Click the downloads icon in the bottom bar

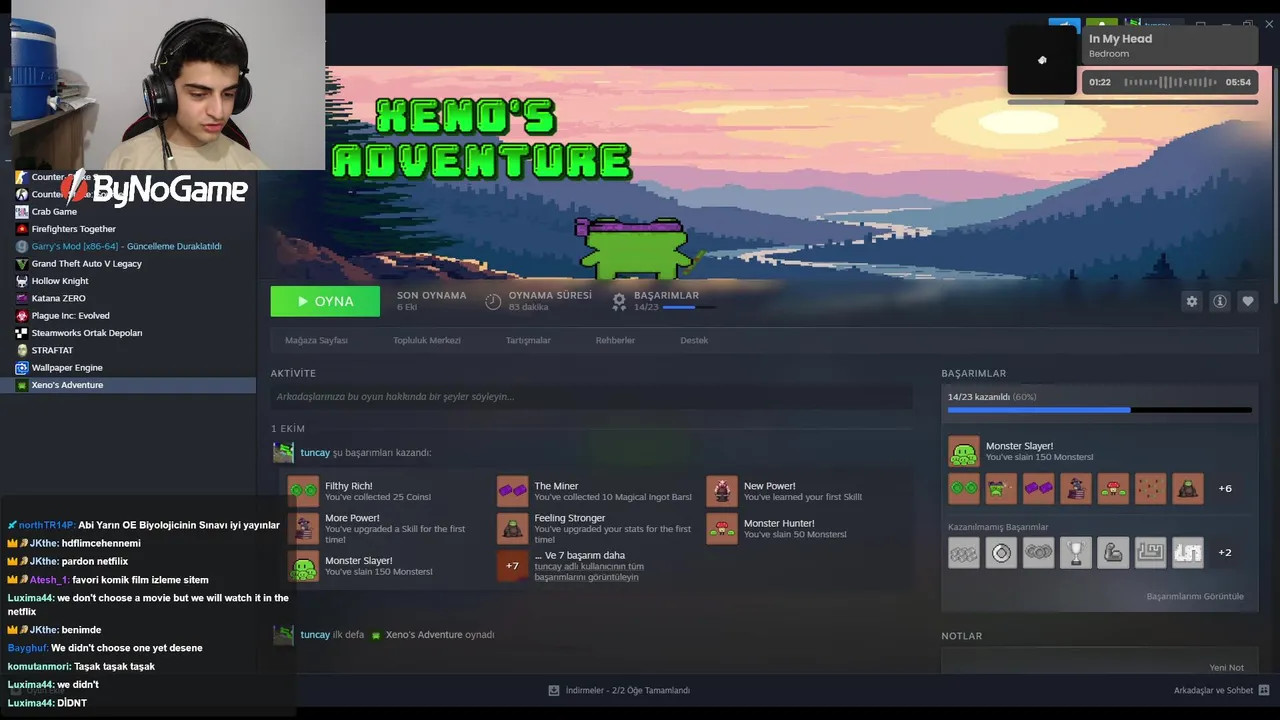[x=554, y=690]
